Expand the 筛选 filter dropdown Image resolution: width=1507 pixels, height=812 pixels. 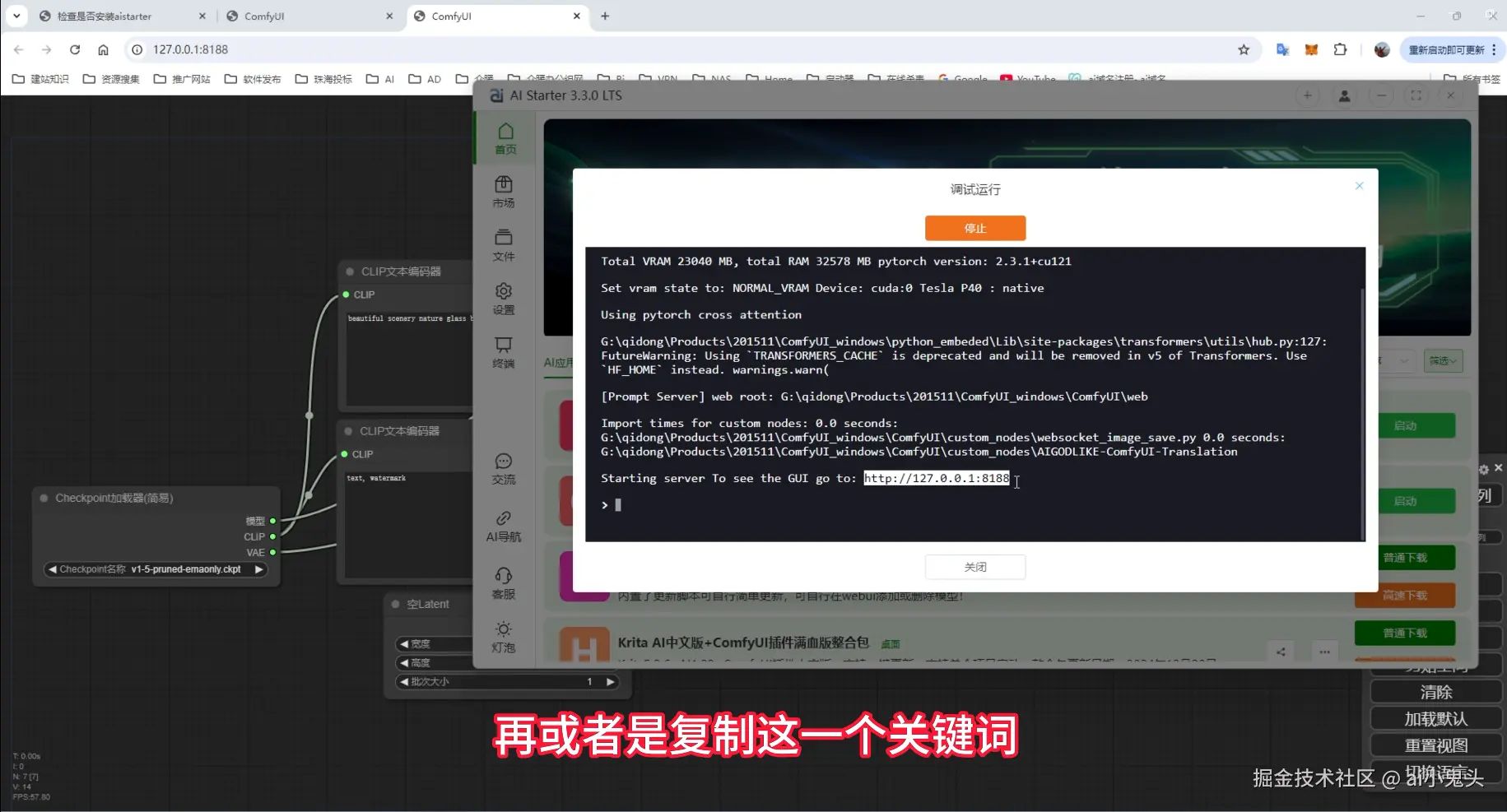[1443, 360]
